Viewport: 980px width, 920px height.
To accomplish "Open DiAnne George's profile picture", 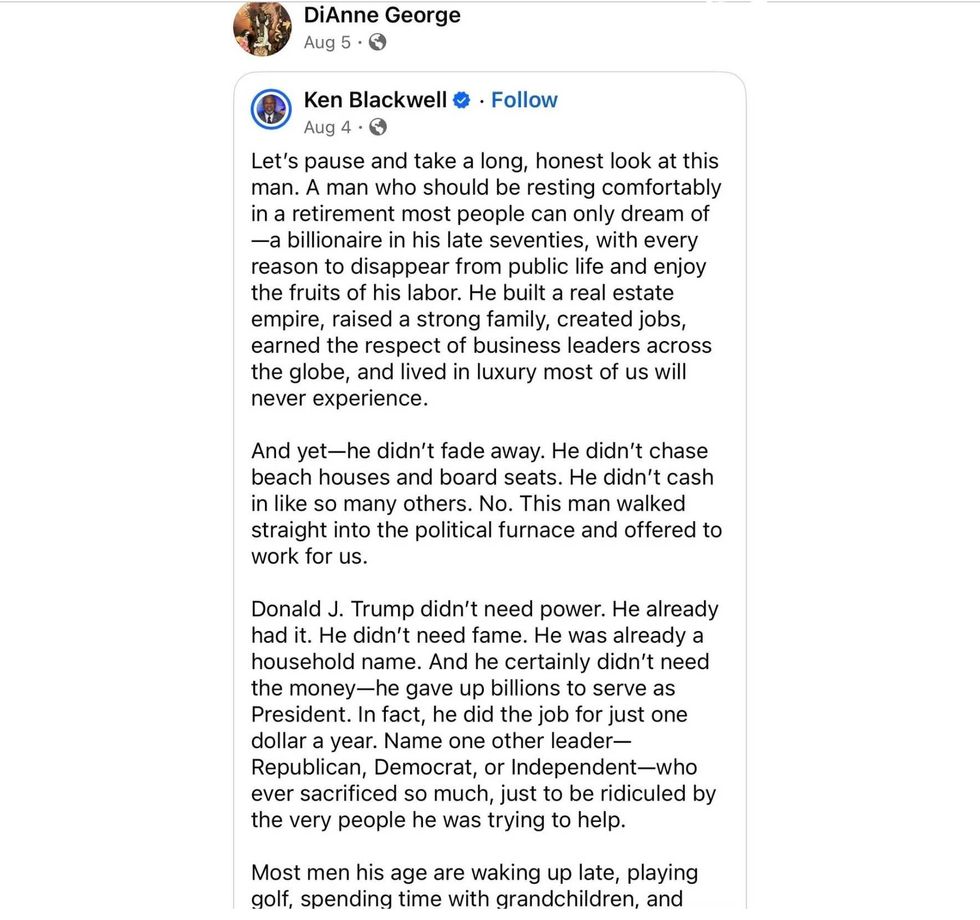I will [x=262, y=28].
